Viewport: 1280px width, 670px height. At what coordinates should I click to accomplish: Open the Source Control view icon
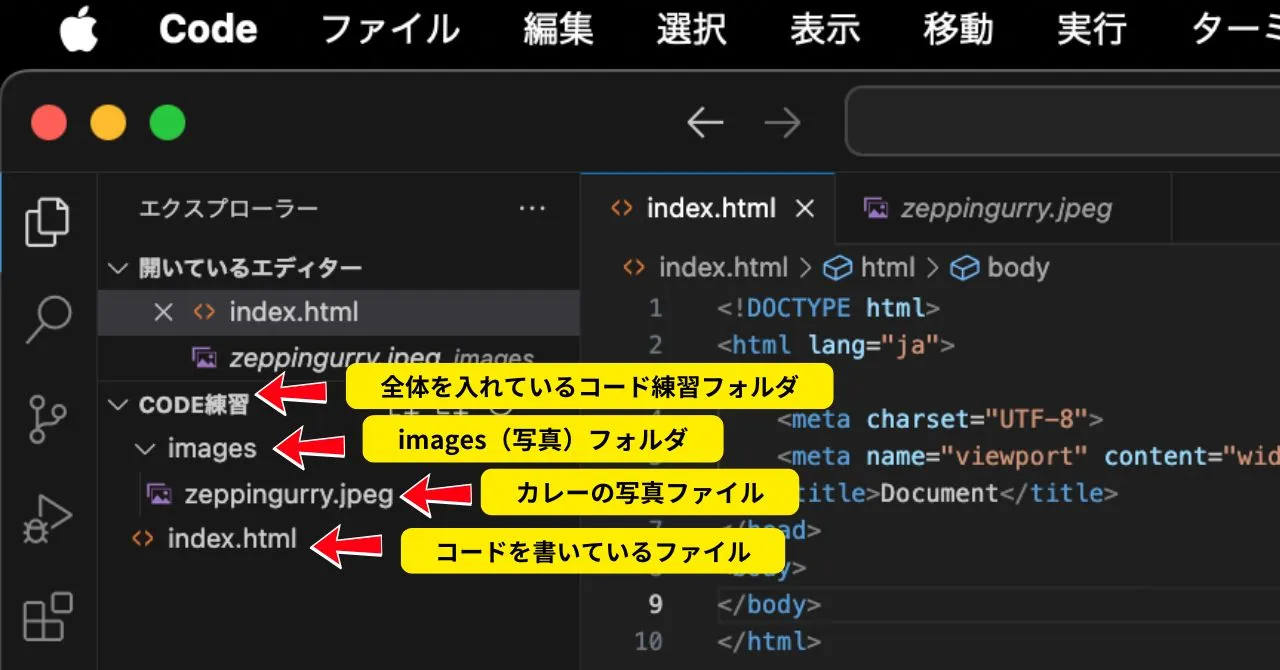(x=47, y=419)
